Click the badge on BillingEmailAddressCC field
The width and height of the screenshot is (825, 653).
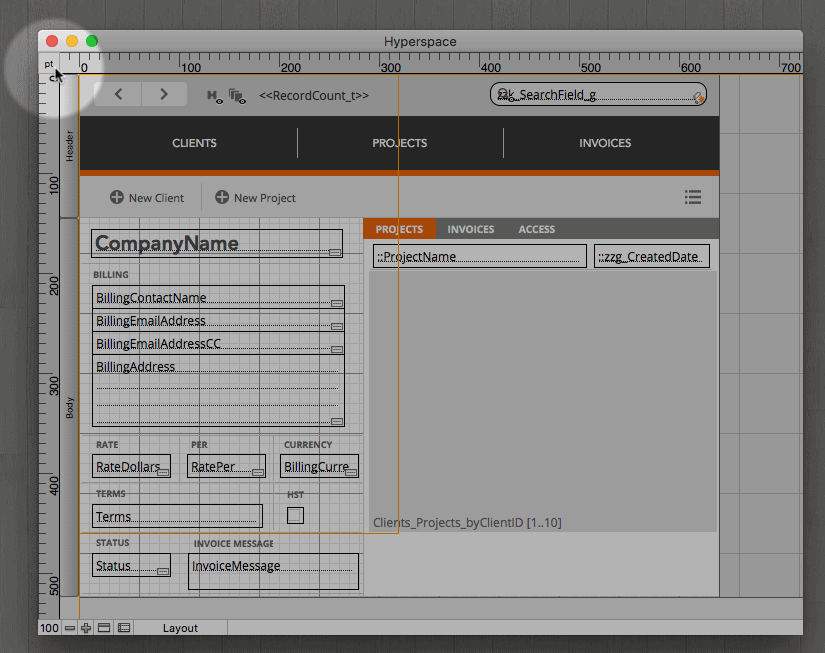(337, 349)
